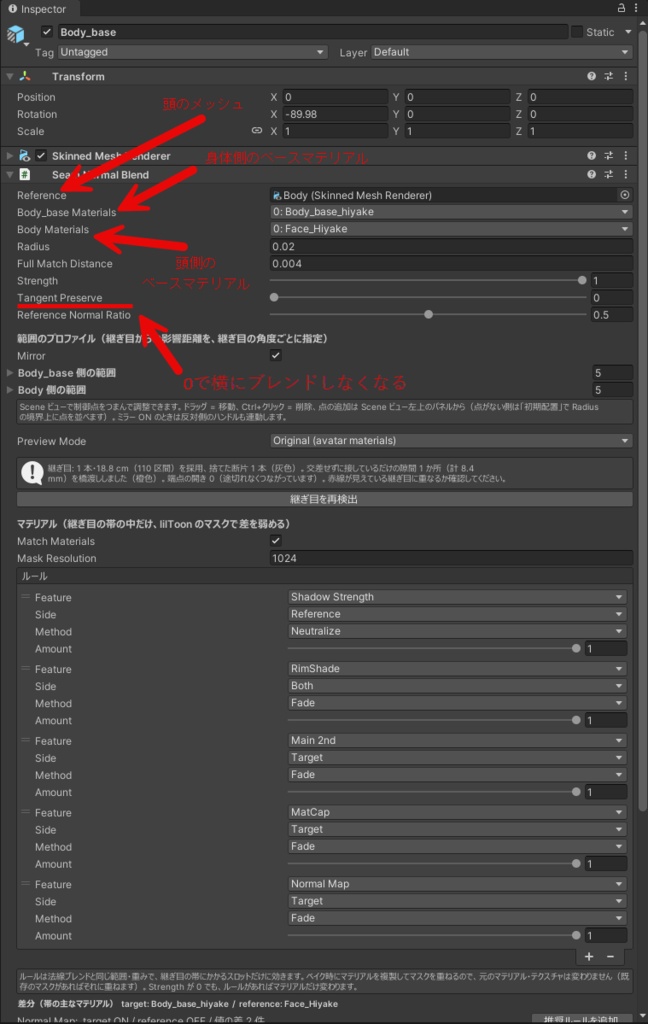Uncheck the Match Materials checkbox

(276, 541)
